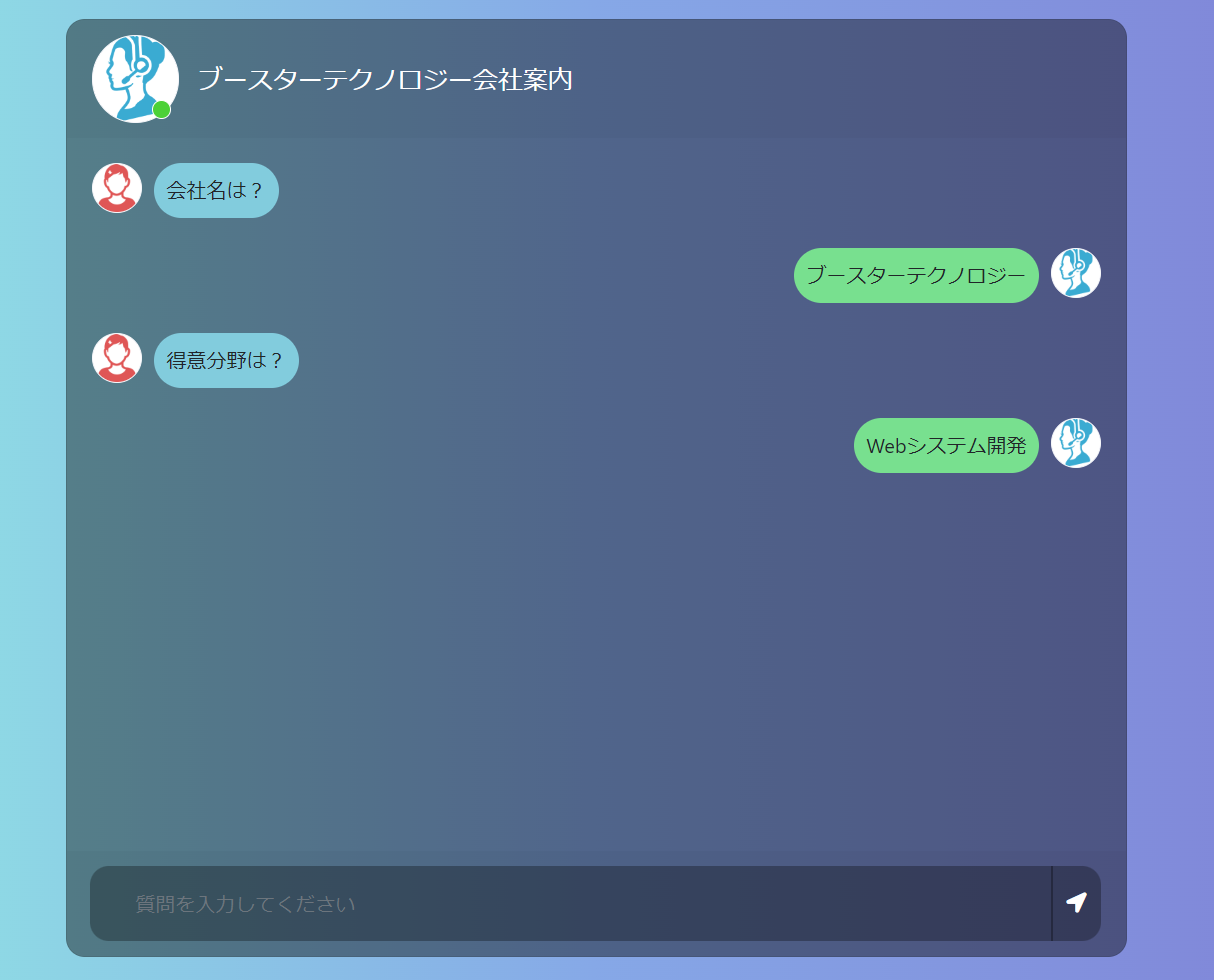Image resolution: width=1214 pixels, height=980 pixels.
Task: Click the green ブースターテクノロジー reply bubble
Action: tap(916, 275)
